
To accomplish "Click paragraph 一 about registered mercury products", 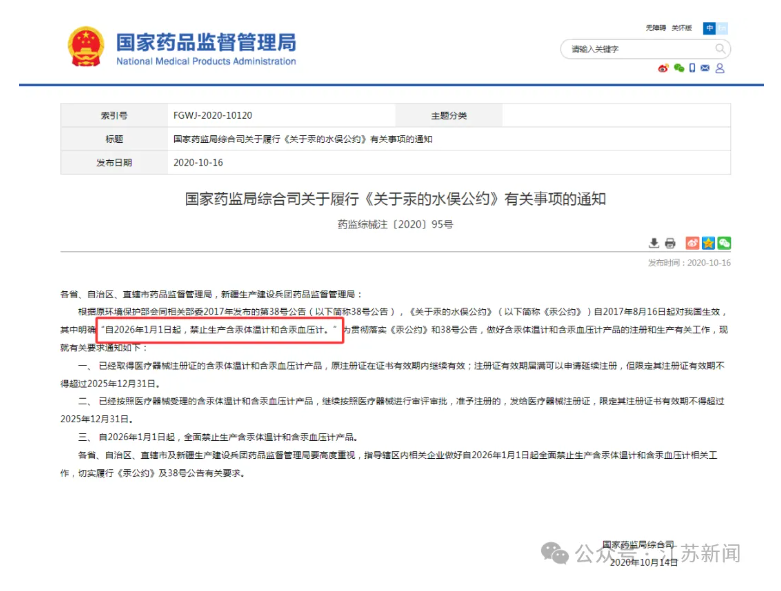I will point(392,374).
